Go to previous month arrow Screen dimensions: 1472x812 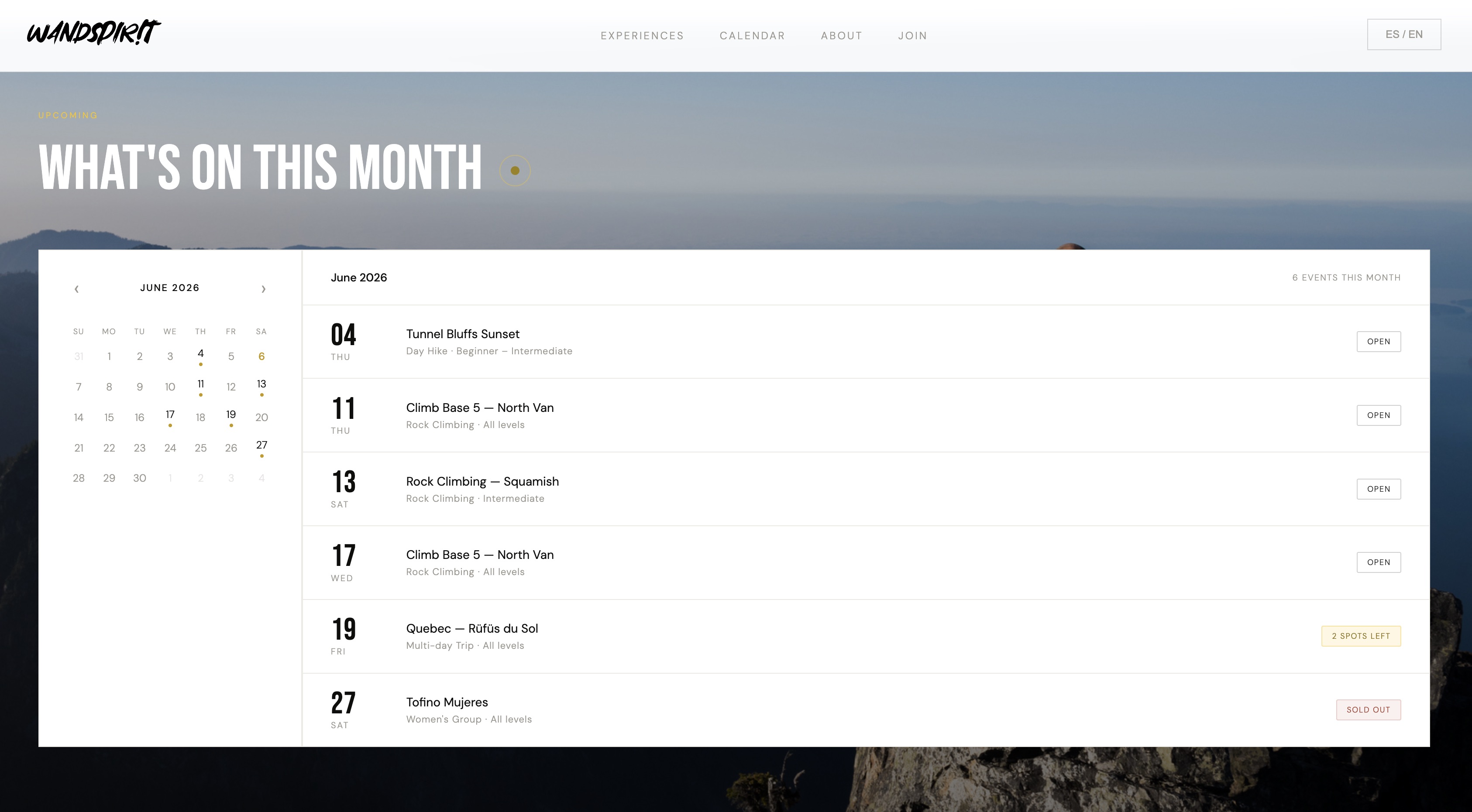click(x=76, y=289)
